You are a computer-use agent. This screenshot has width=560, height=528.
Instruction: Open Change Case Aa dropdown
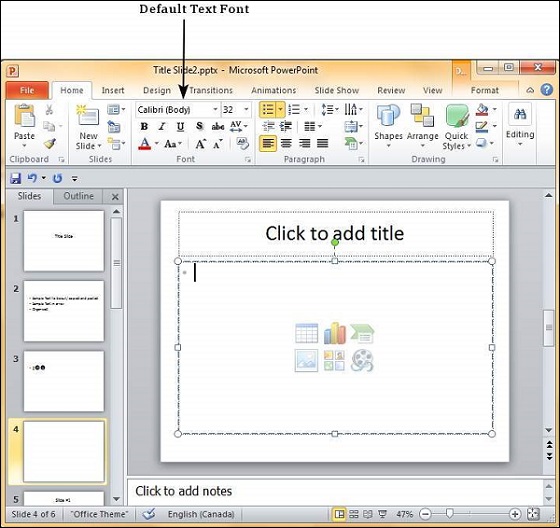point(173,144)
